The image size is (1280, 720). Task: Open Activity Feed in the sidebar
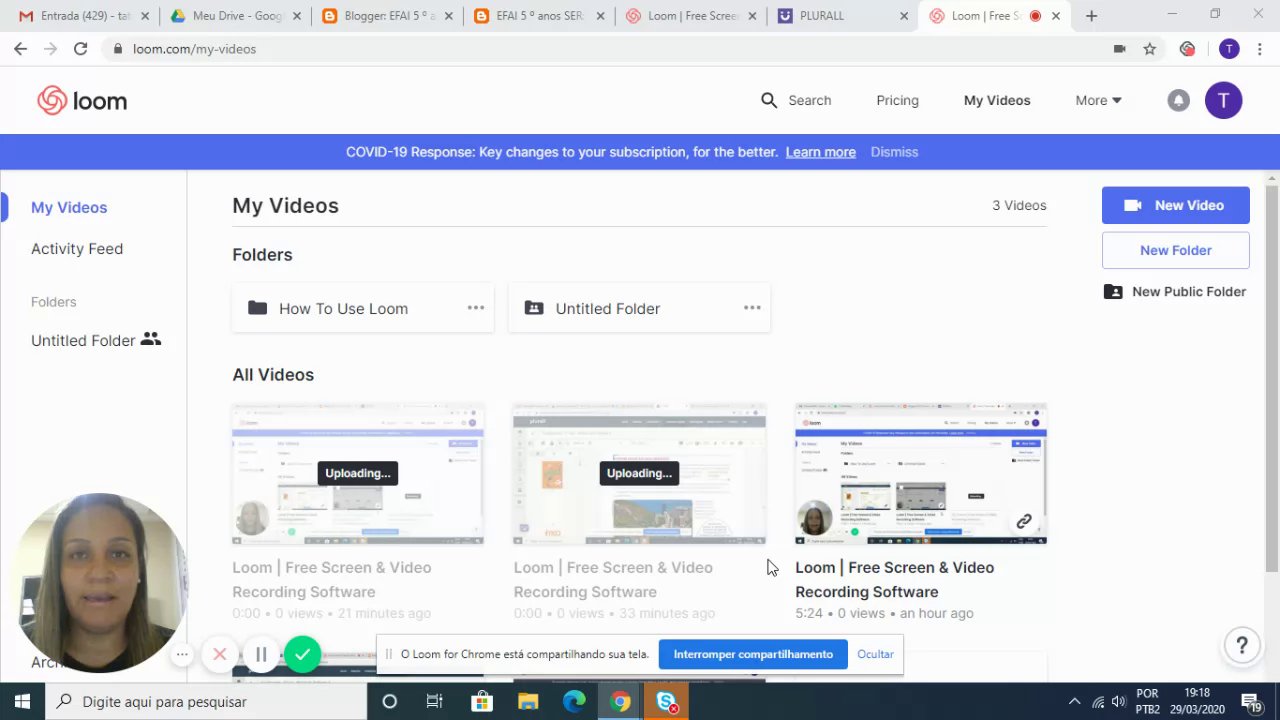(77, 248)
